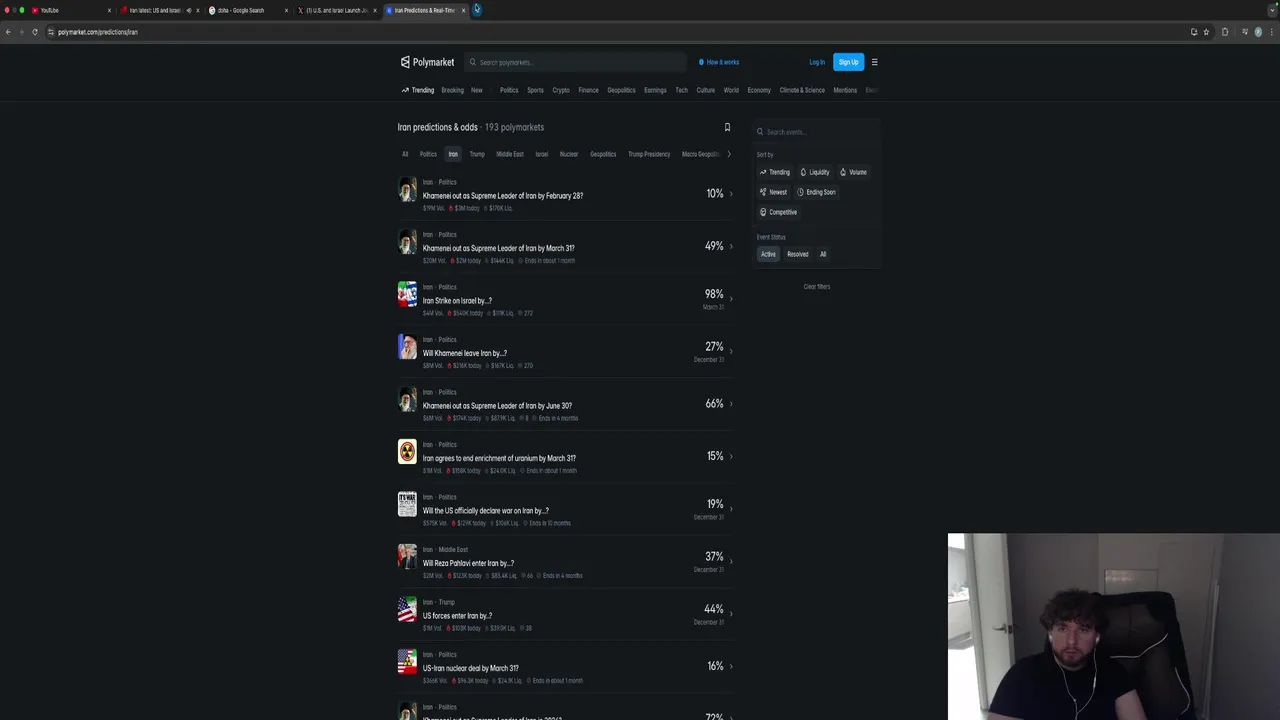The width and height of the screenshot is (1280, 720).
Task: Sort events by Ending Soon
Action: pyautogui.click(x=816, y=192)
